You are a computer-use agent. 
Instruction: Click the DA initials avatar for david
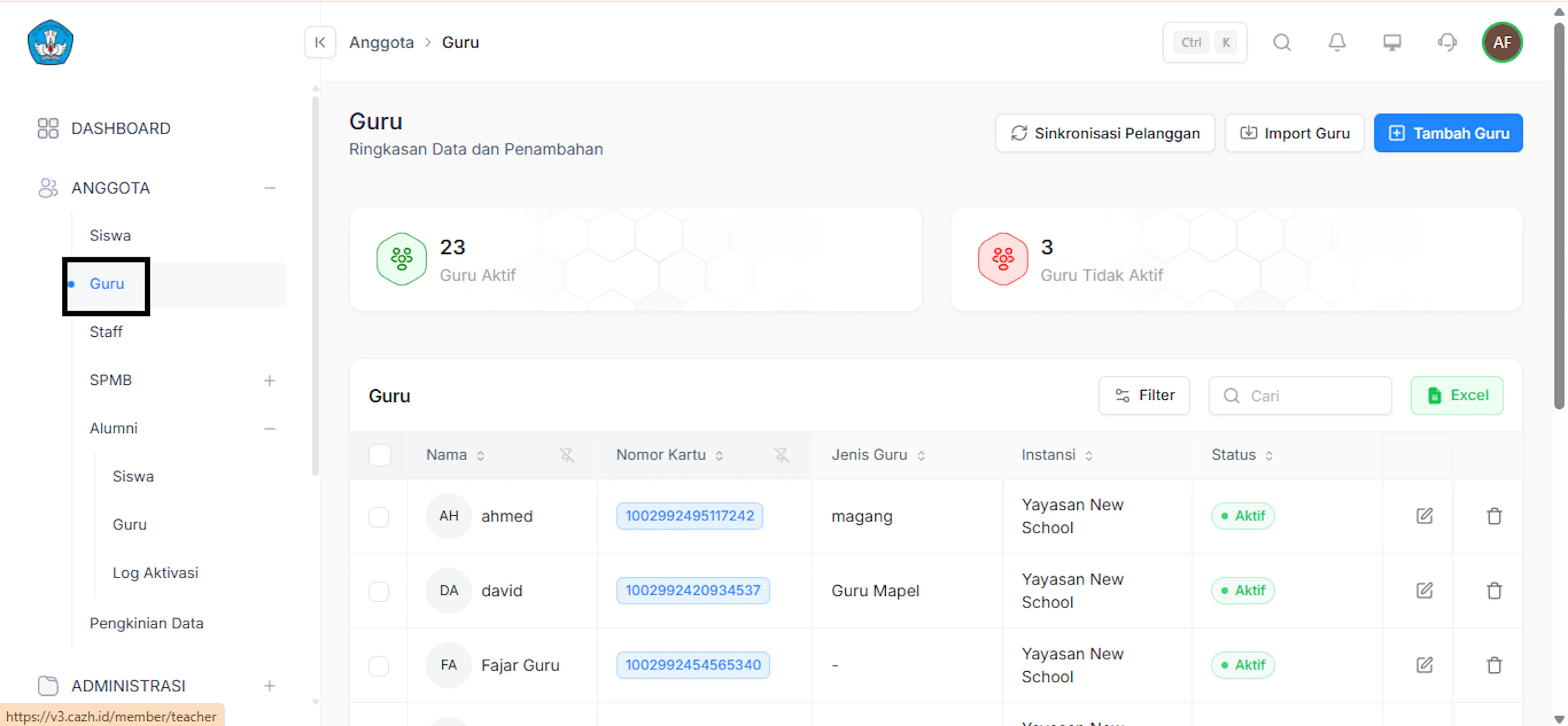coord(449,591)
